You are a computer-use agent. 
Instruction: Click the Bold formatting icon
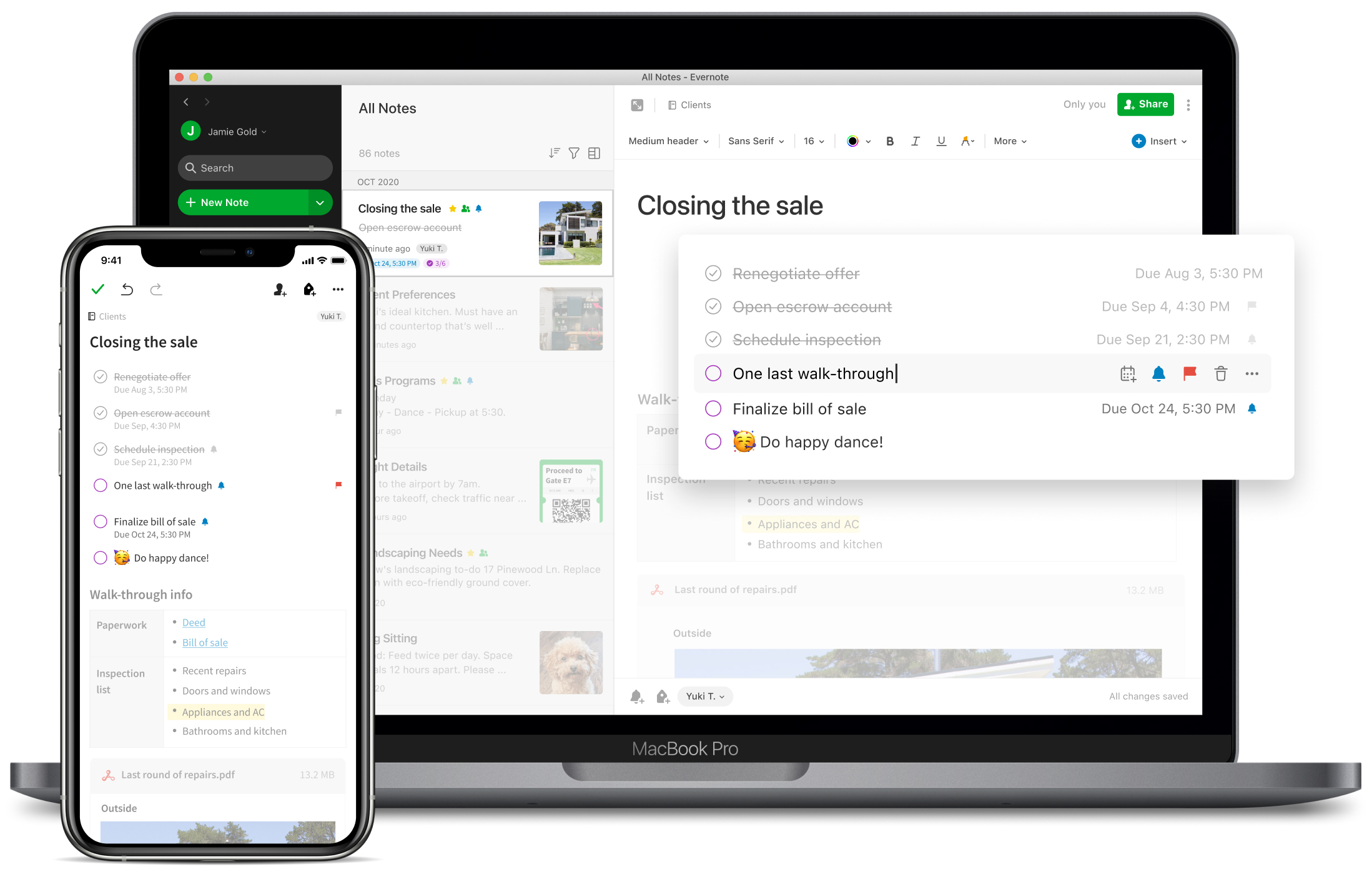(x=885, y=140)
